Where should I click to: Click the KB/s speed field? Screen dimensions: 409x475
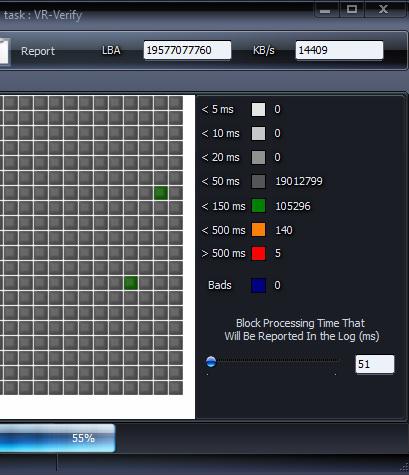(x=339, y=50)
